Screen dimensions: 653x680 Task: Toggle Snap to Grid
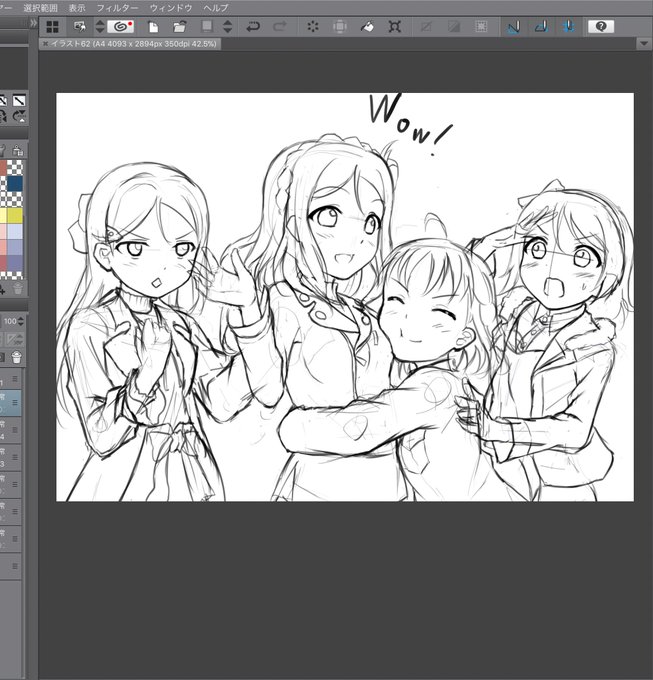click(x=568, y=27)
